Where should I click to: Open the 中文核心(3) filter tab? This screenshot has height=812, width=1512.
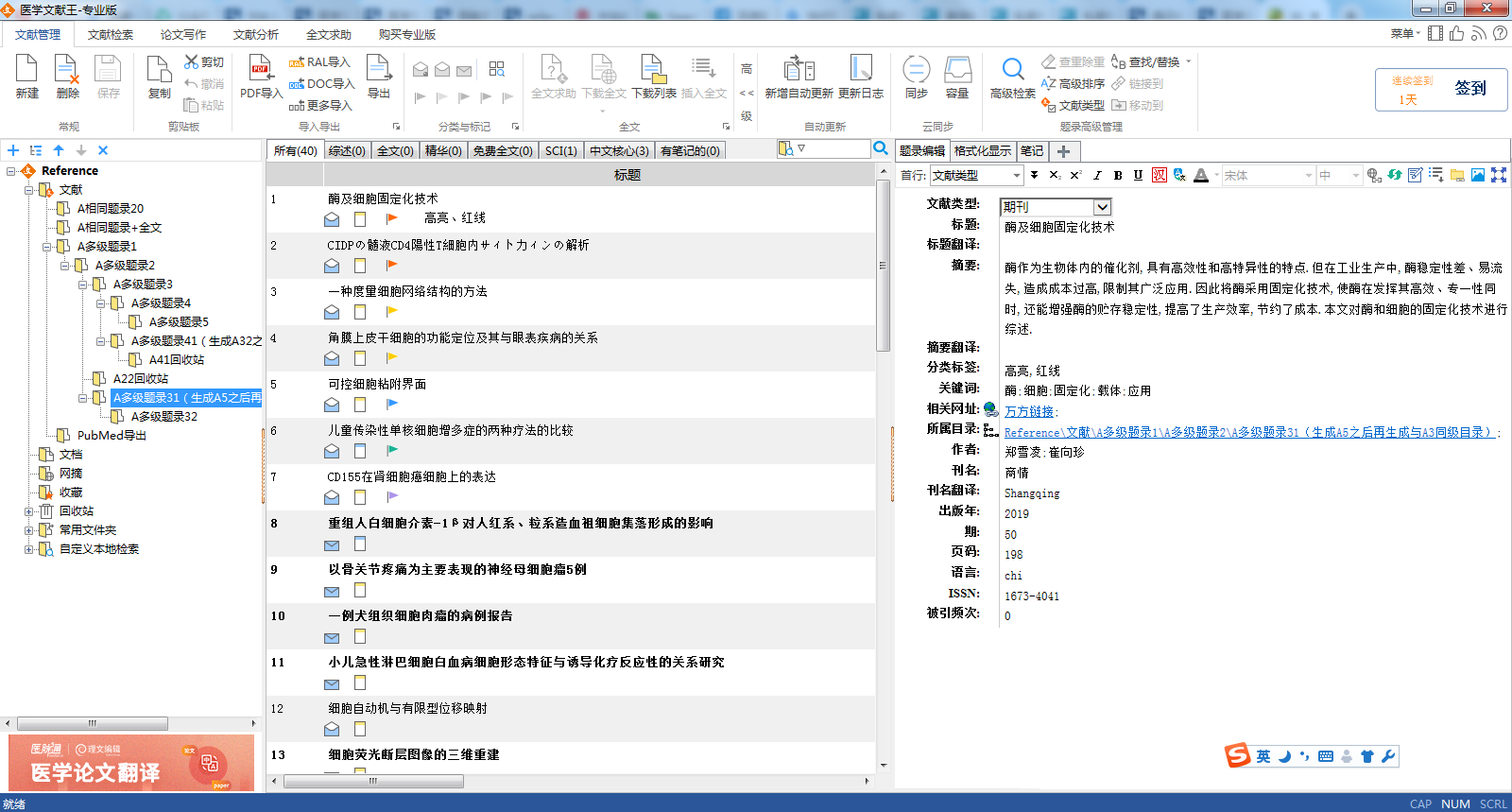(619, 151)
